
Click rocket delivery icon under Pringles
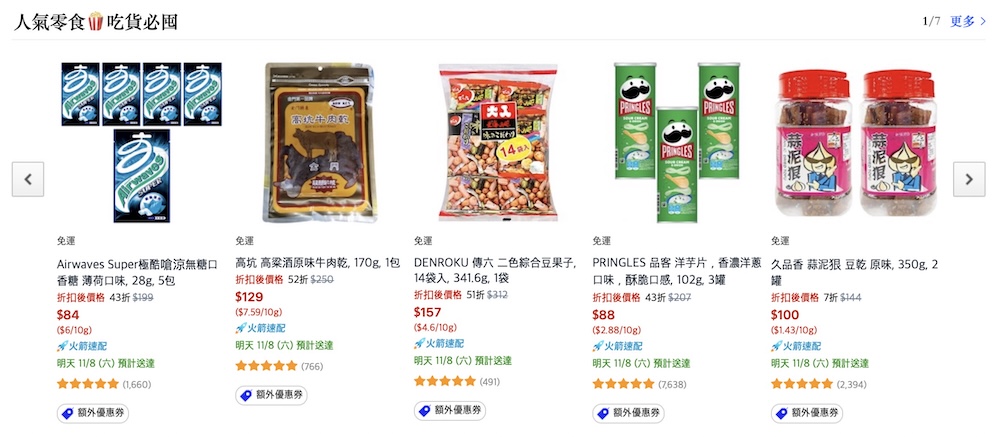pyautogui.click(x=598, y=346)
